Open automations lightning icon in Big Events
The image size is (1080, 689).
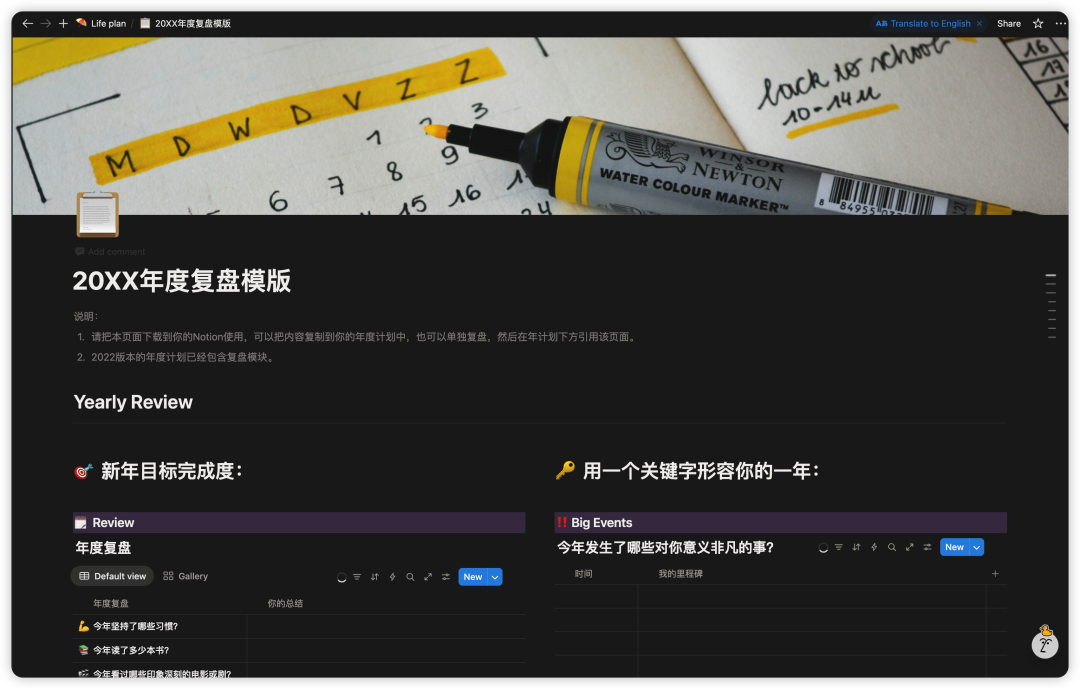point(874,547)
